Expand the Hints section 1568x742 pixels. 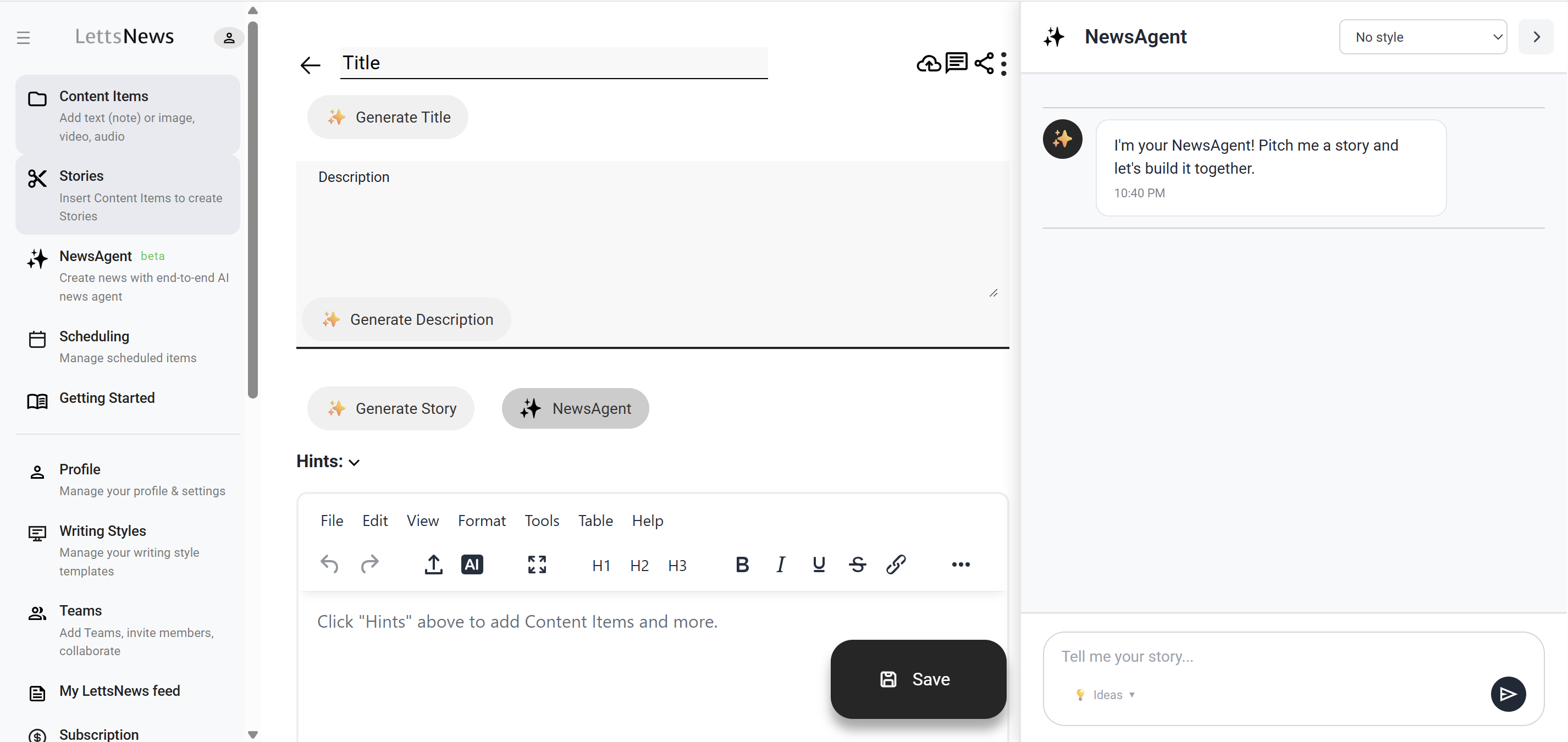click(x=328, y=461)
